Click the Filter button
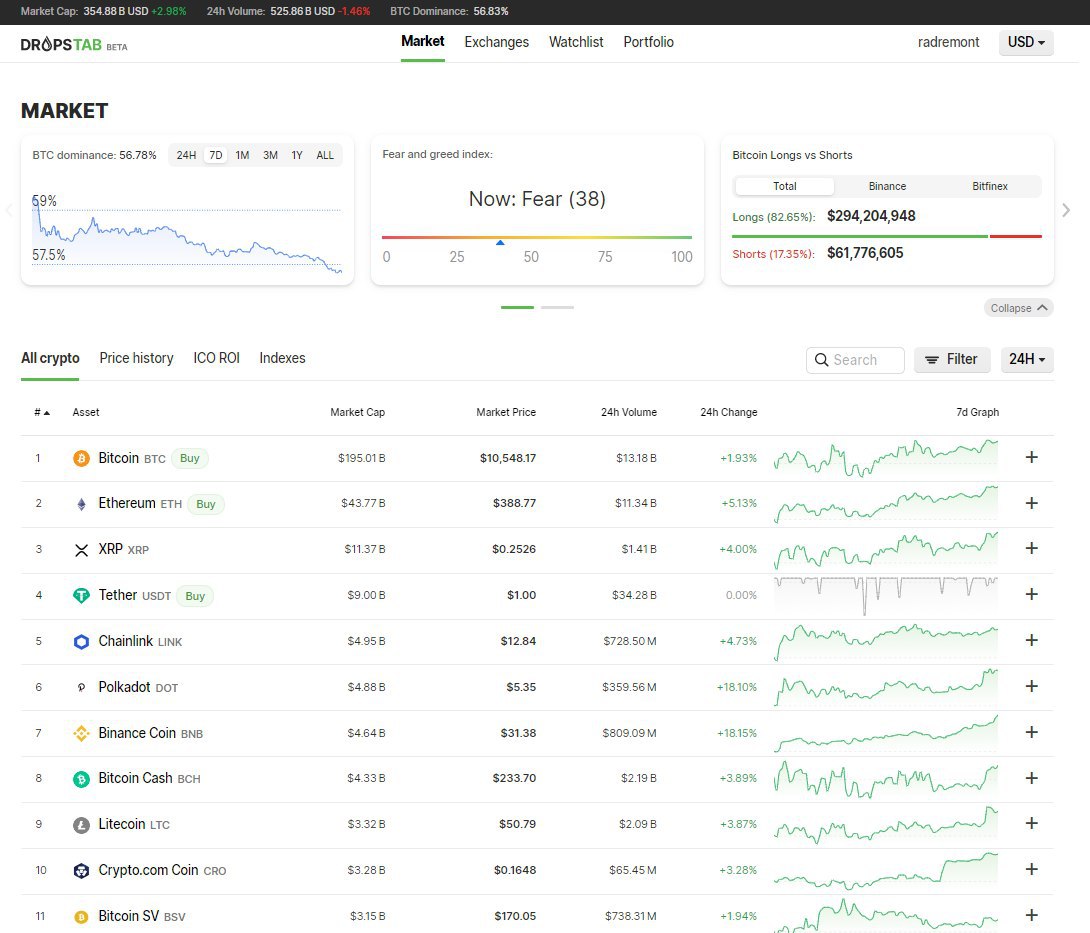Image resolution: width=1090 pixels, height=933 pixels. click(x=952, y=359)
